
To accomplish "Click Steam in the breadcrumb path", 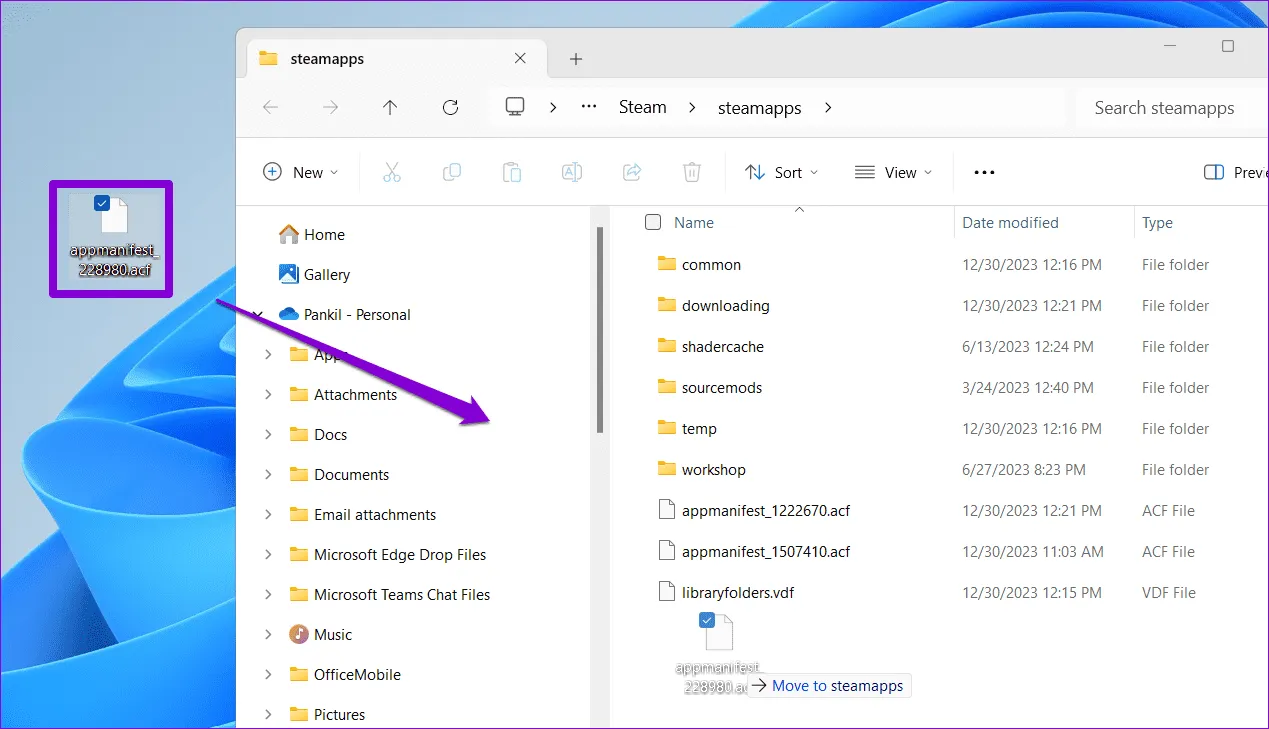I will pos(642,108).
